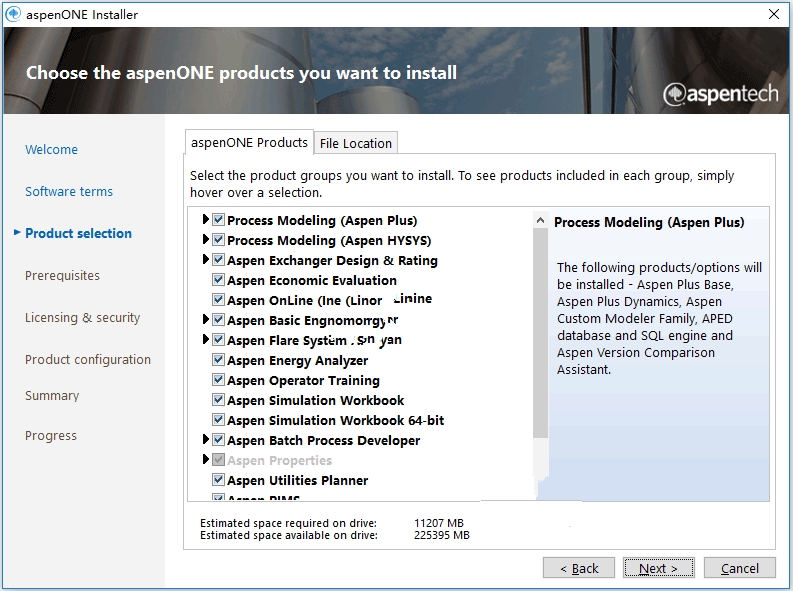Toggle Aspen Energy Analyzer checkbox
The width and height of the screenshot is (793, 591).
click(x=218, y=360)
